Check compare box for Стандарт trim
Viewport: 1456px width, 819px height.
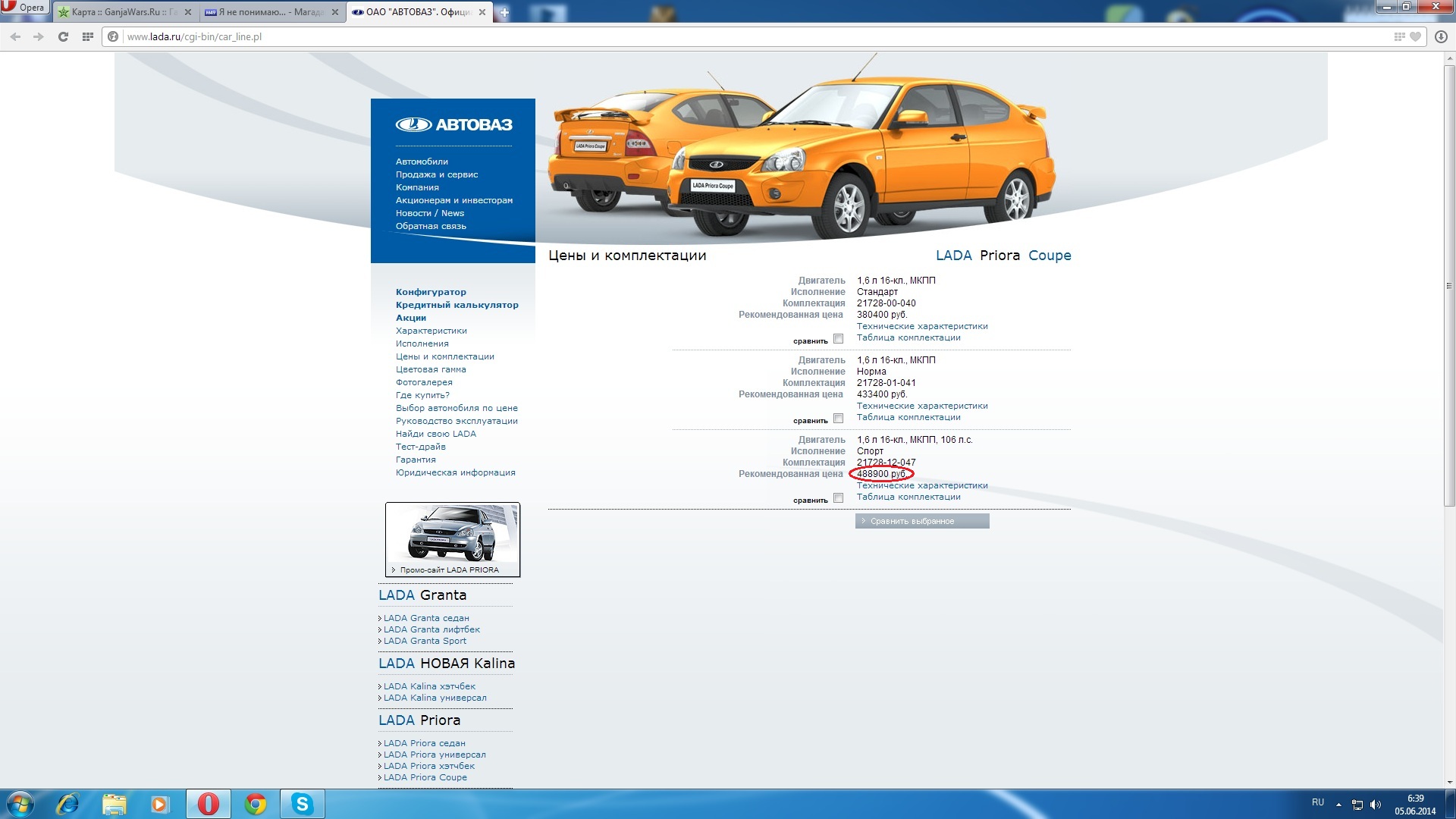click(x=838, y=339)
